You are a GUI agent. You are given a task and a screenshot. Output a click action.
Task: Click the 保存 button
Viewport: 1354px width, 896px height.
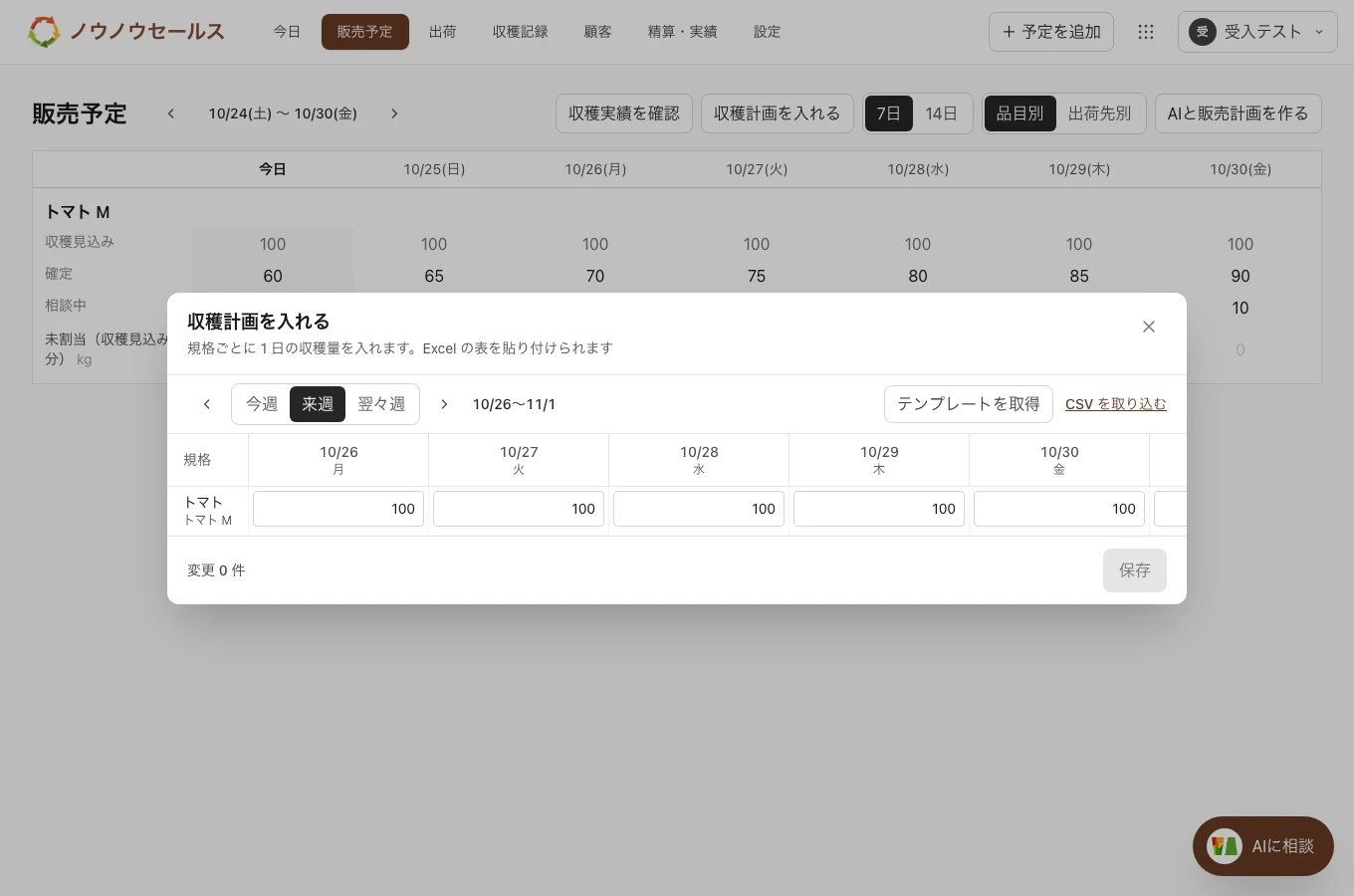coord(1135,570)
